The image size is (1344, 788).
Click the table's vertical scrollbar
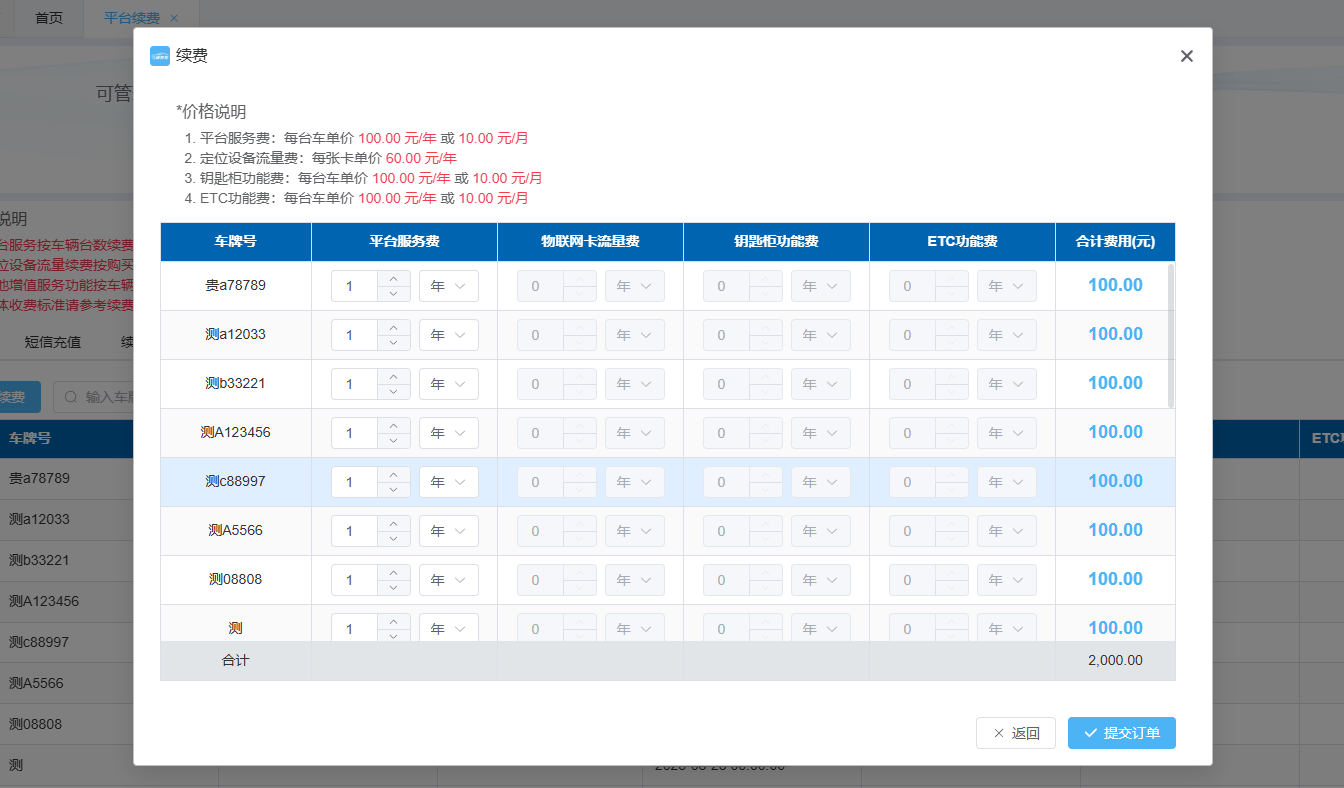pos(1171,335)
